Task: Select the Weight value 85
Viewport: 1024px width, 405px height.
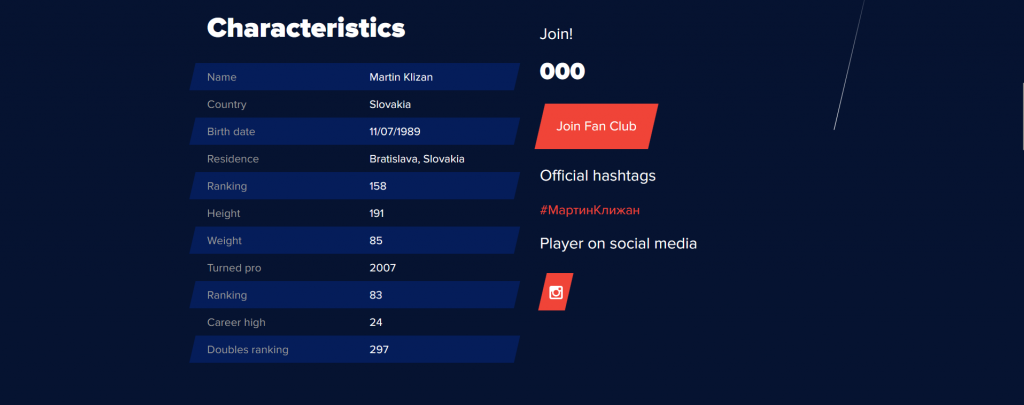Action: pyautogui.click(x=376, y=241)
